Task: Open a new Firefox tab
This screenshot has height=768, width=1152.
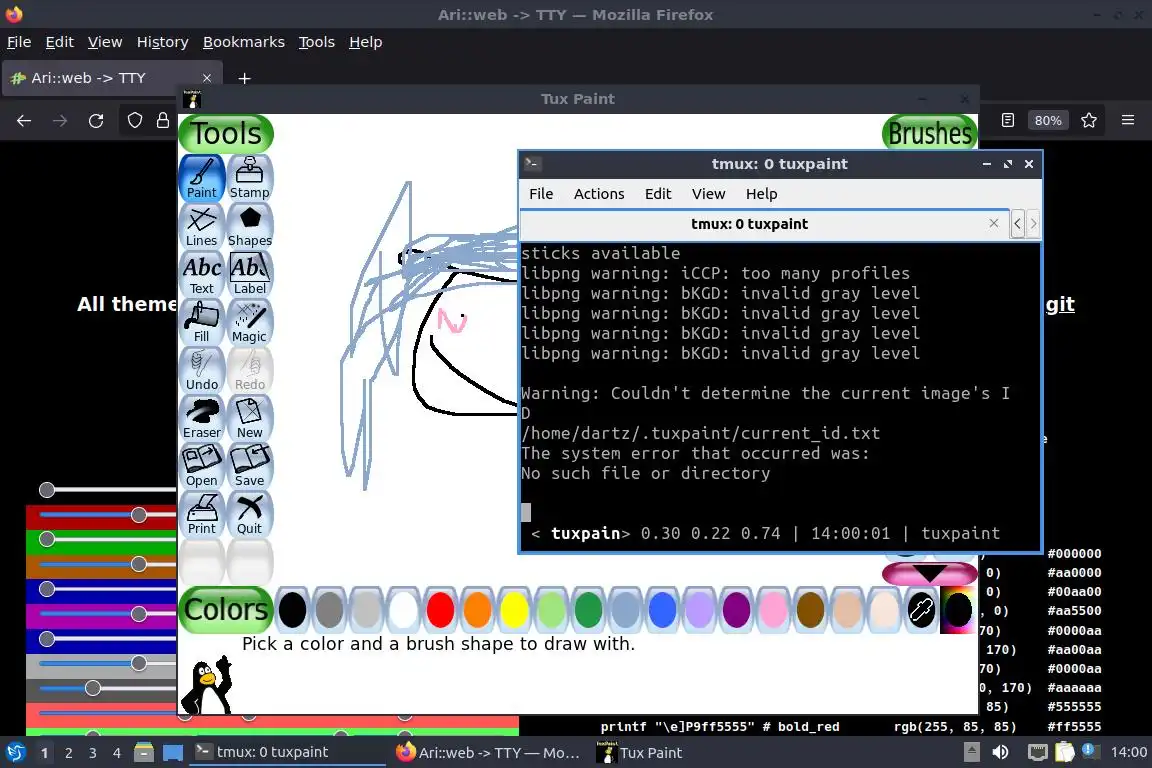Action: tap(245, 78)
